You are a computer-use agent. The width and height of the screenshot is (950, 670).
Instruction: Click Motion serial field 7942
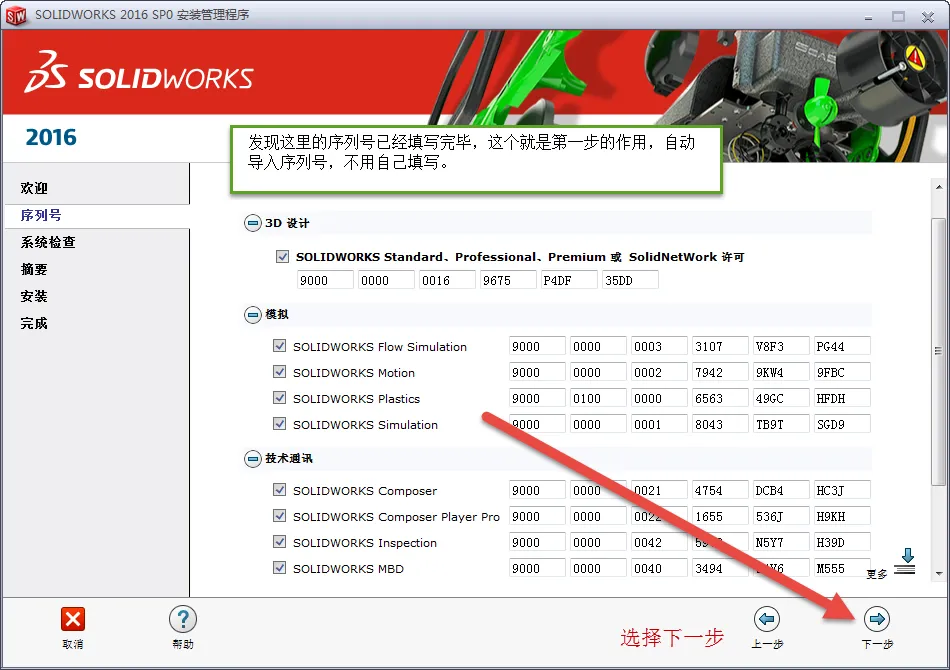click(720, 372)
